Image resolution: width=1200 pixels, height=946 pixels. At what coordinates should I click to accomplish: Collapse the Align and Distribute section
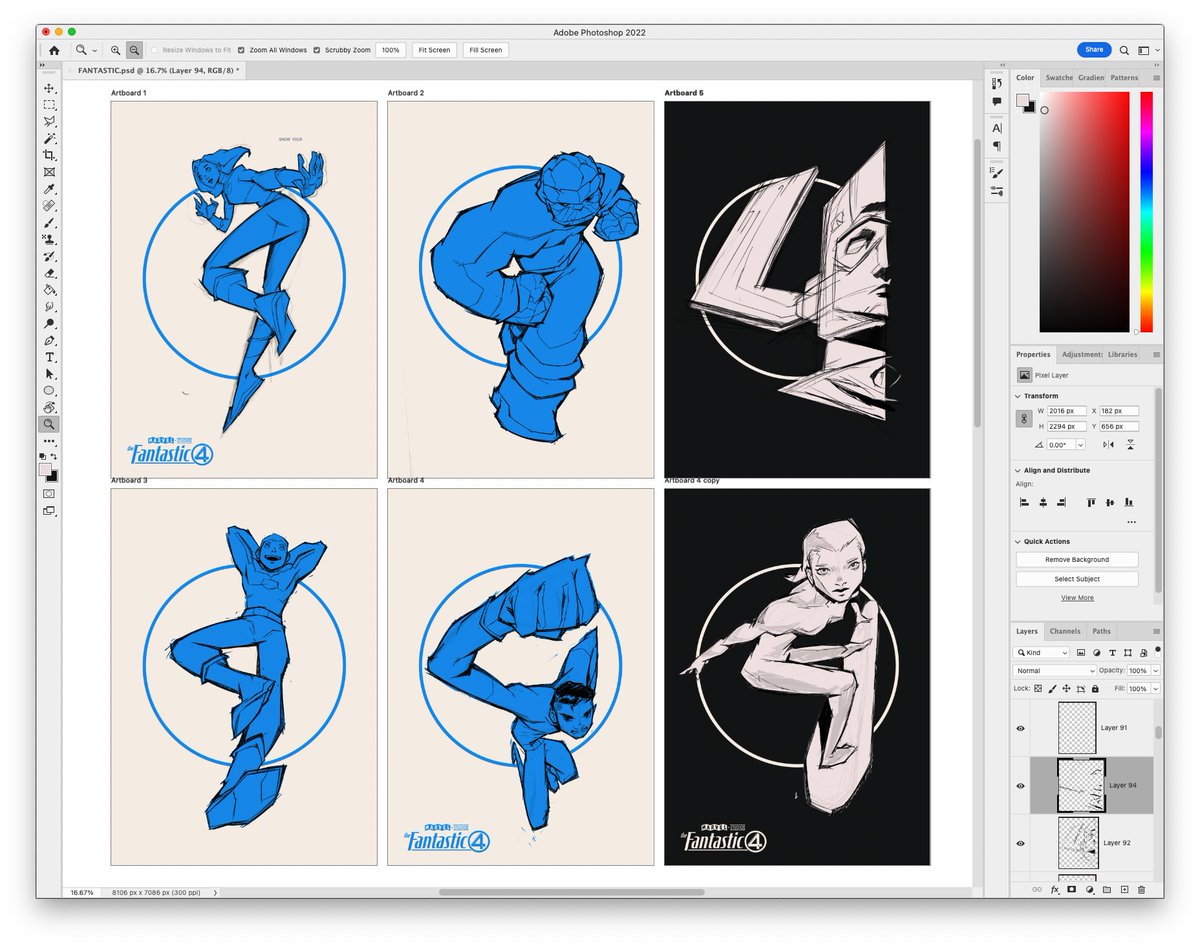pos(1018,470)
